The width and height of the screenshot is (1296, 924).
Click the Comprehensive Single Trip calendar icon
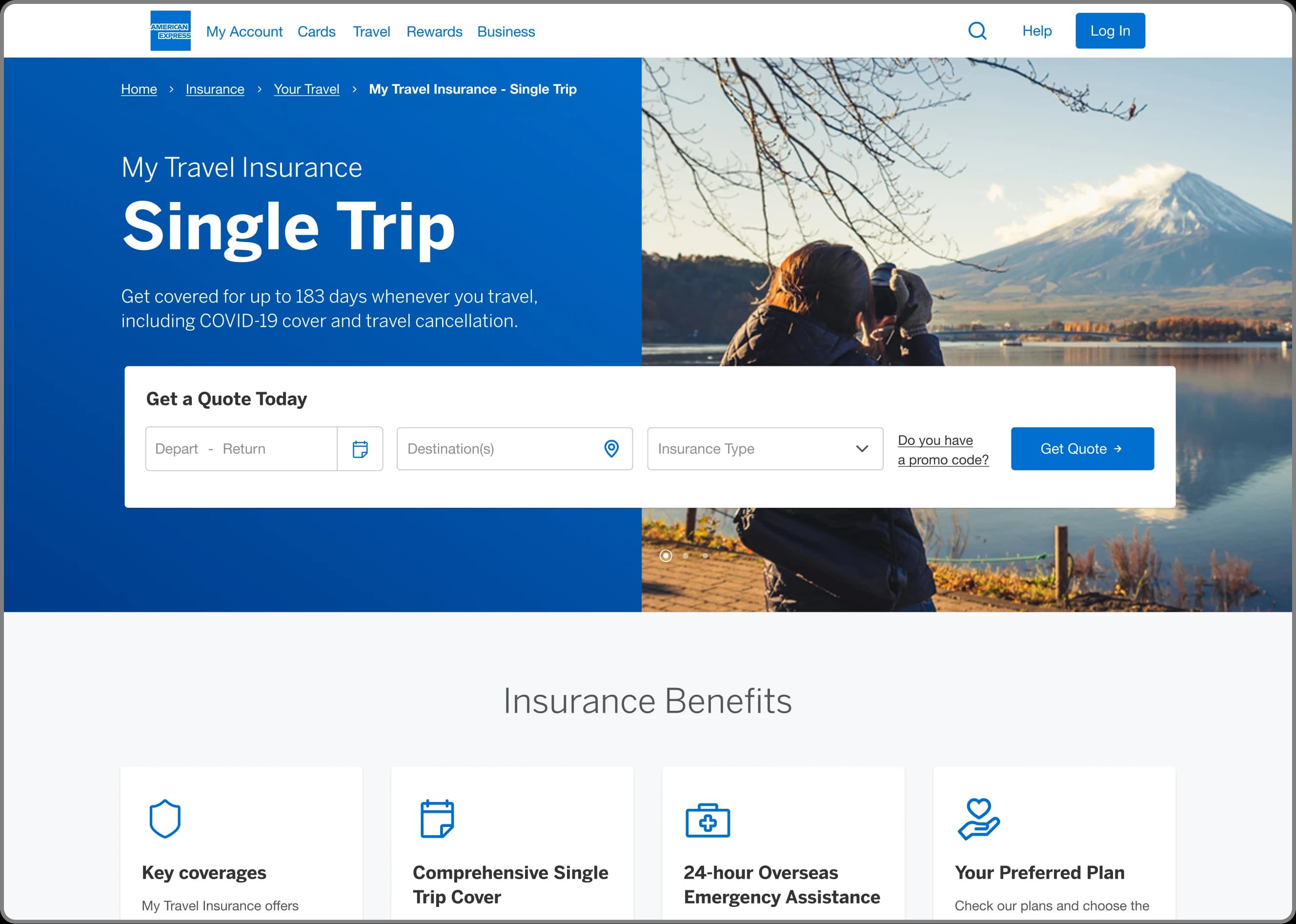pos(437,819)
